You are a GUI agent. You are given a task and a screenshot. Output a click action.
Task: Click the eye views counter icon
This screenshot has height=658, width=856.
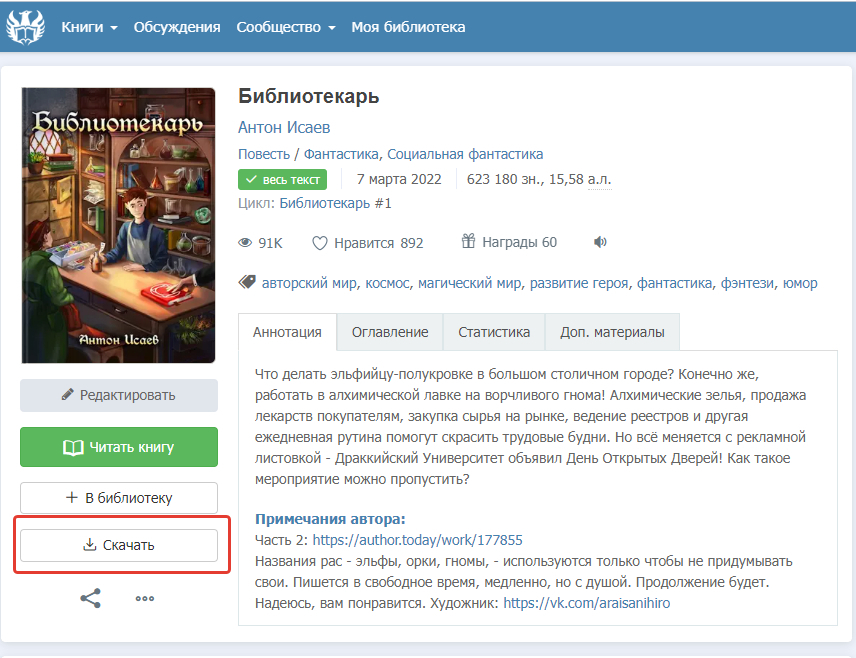(x=245, y=243)
